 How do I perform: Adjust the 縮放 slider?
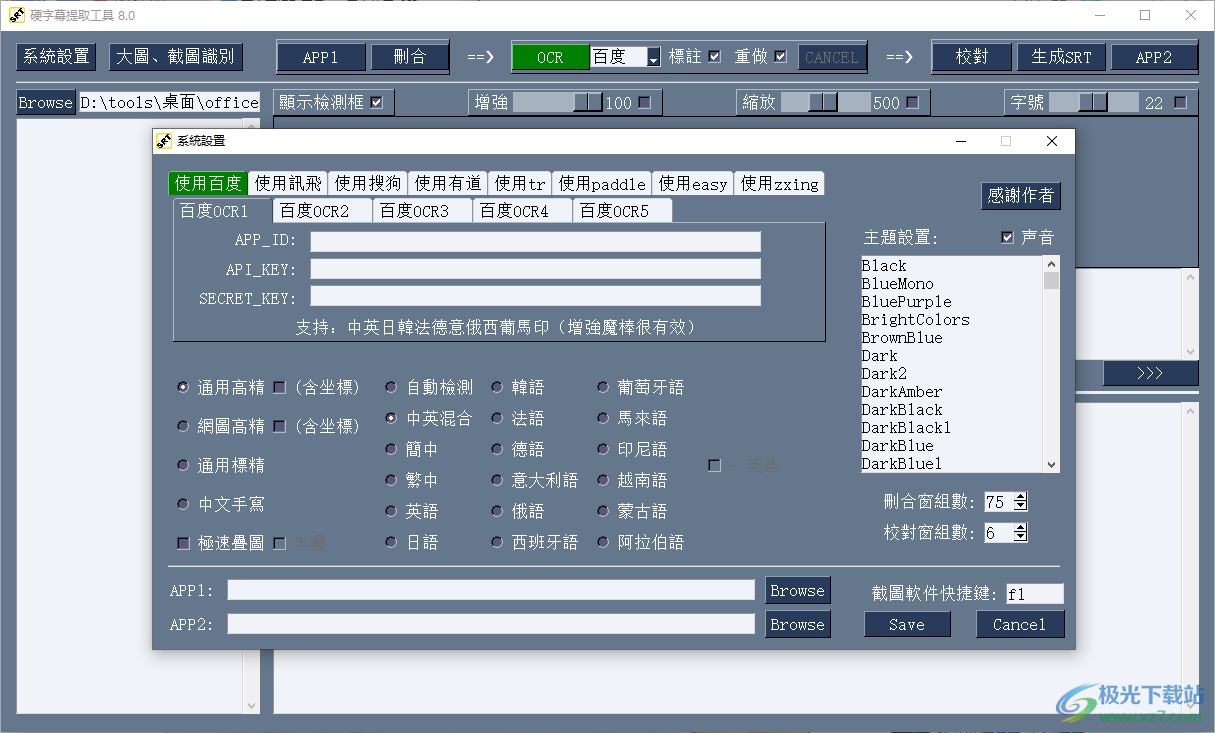pos(825,102)
